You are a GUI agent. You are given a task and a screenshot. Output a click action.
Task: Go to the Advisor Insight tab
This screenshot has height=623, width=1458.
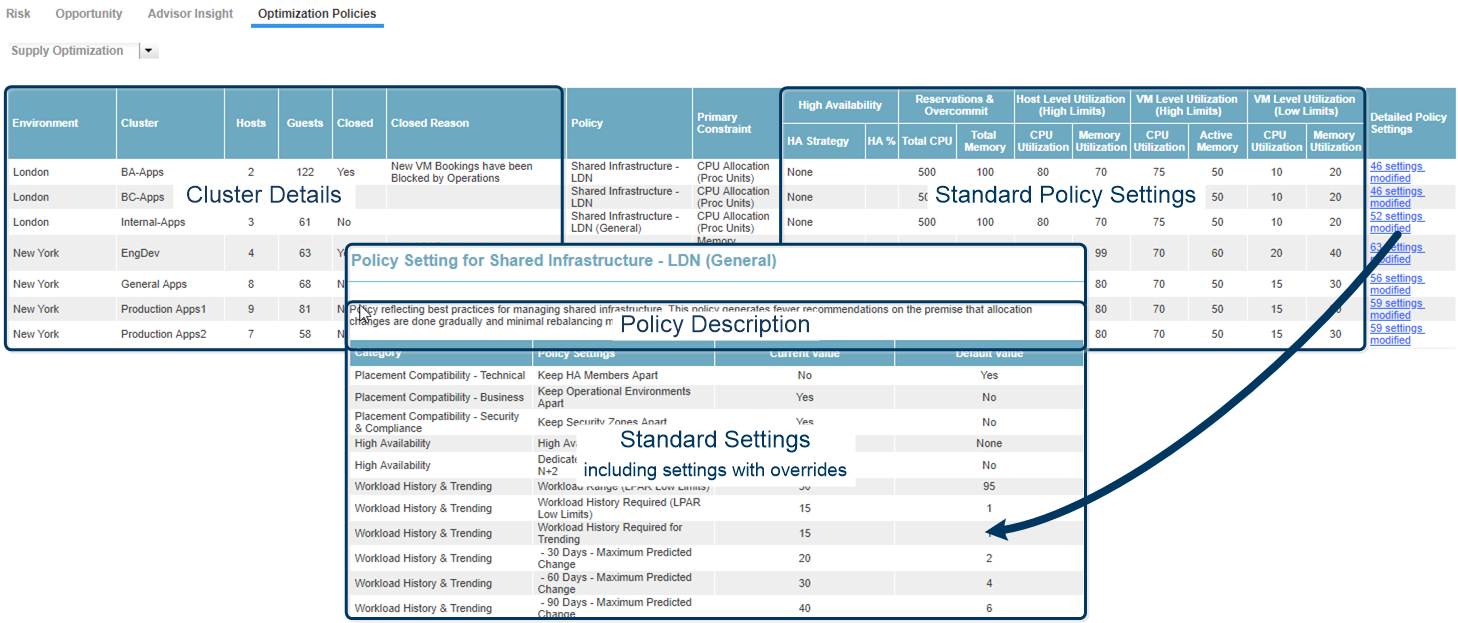[x=190, y=14]
